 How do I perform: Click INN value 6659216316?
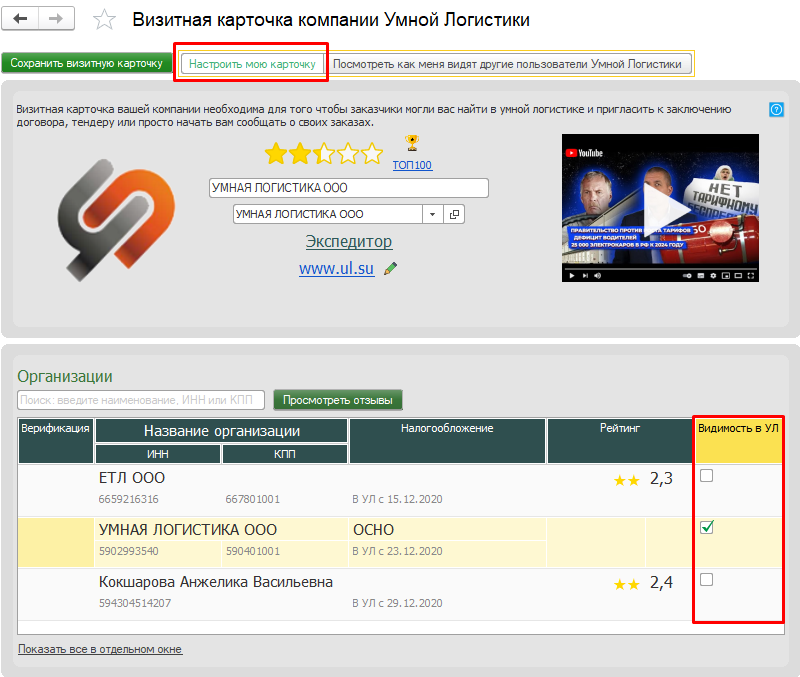(x=129, y=499)
